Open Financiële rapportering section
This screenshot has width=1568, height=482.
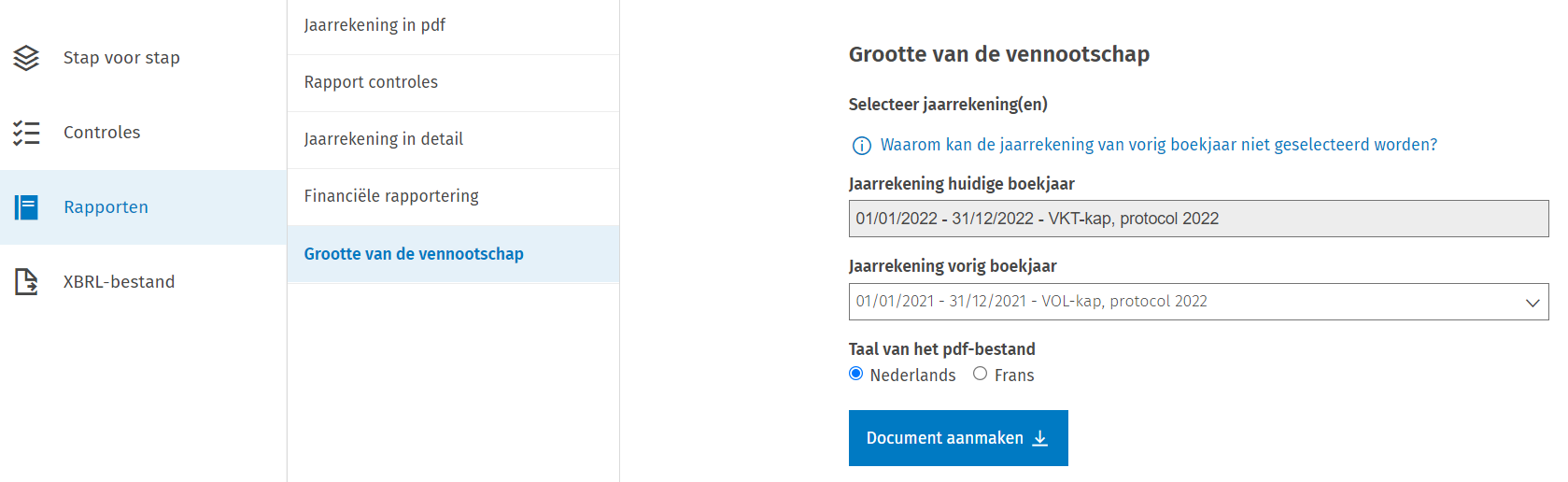(391, 196)
